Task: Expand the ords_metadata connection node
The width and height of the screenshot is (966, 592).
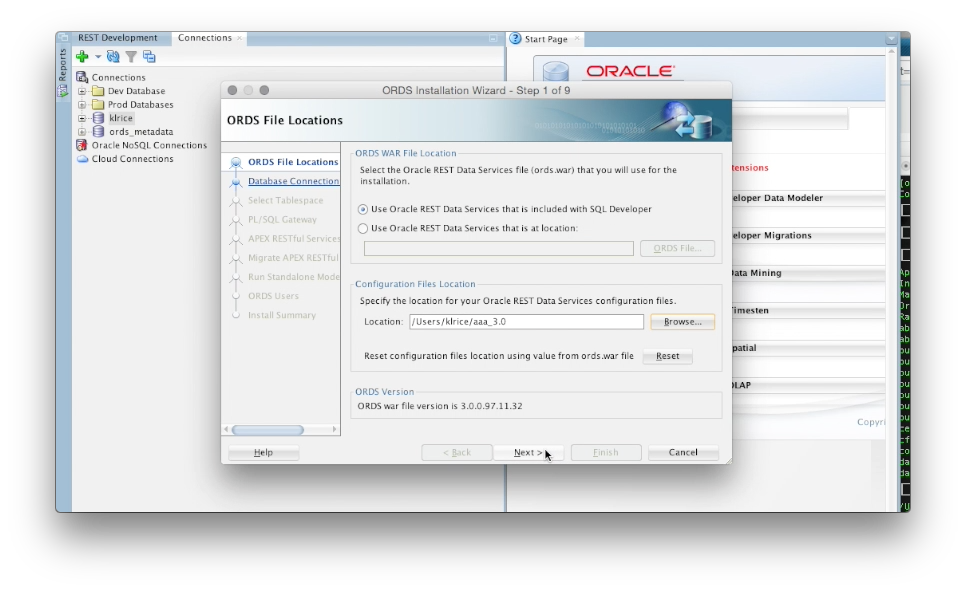Action: [x=82, y=131]
